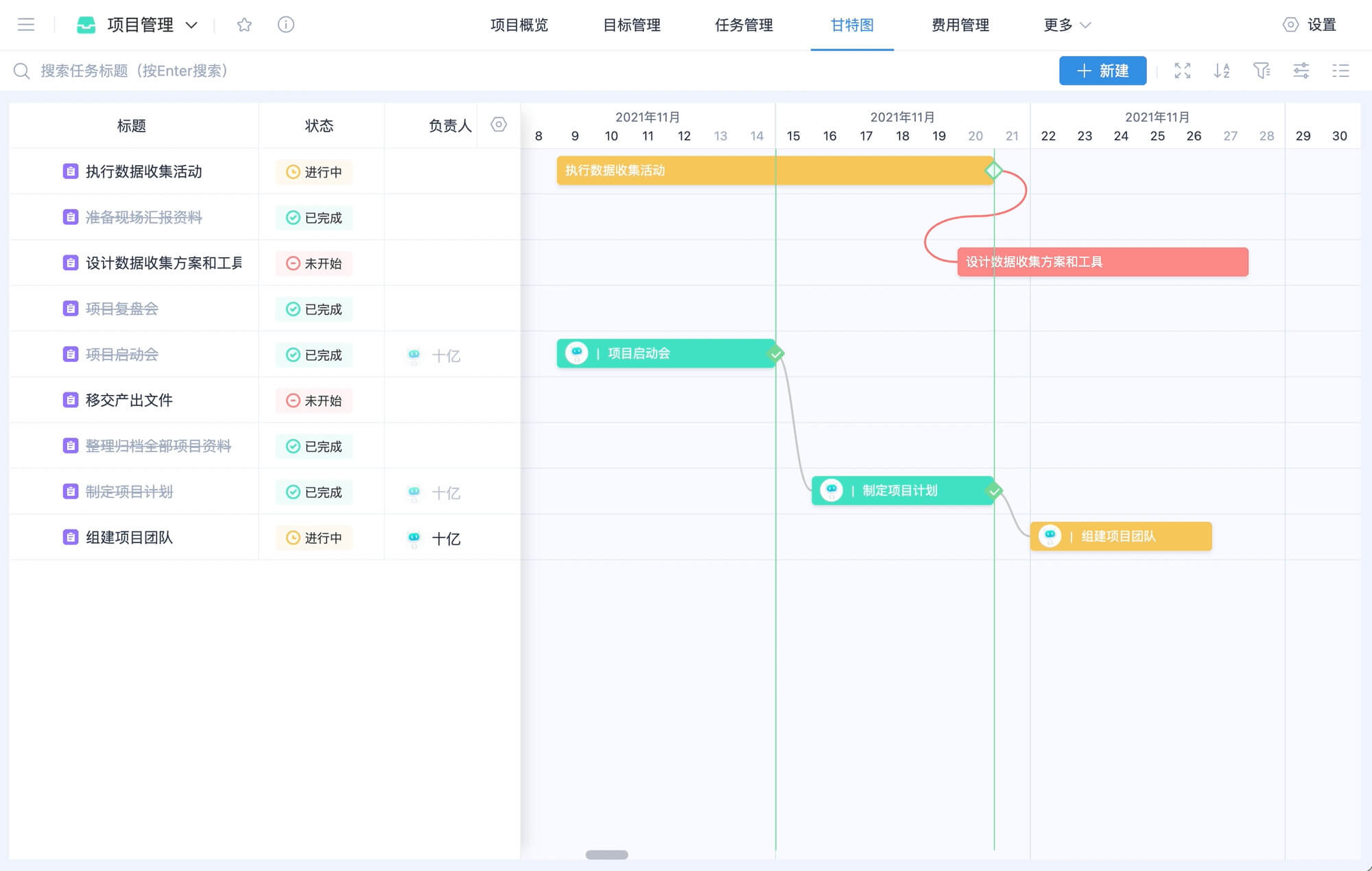Toggle the 已完成 status of 项目复盘会
This screenshot has width=1372, height=871.
(314, 309)
